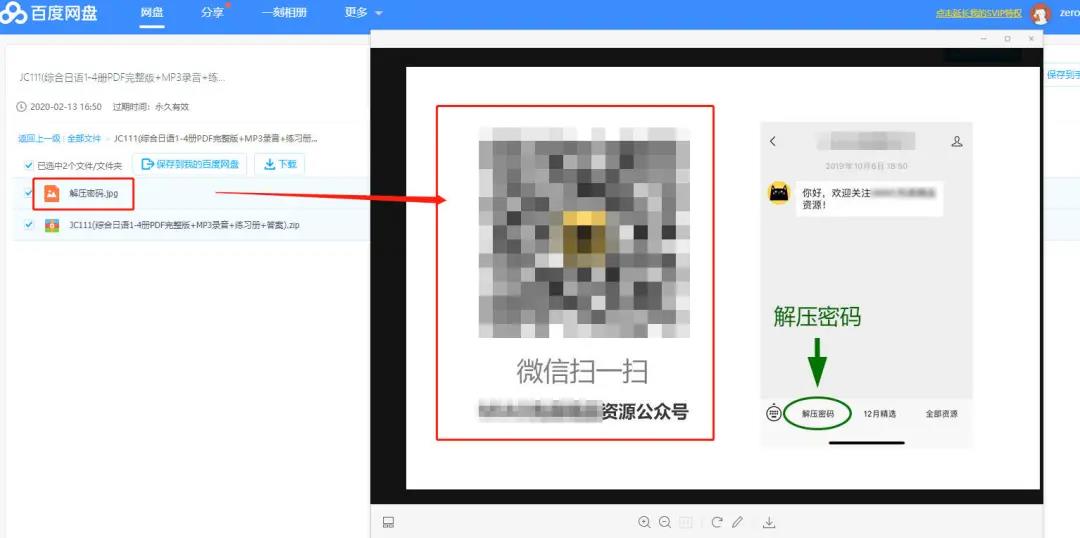Close the image viewer window

[x=1031, y=39]
